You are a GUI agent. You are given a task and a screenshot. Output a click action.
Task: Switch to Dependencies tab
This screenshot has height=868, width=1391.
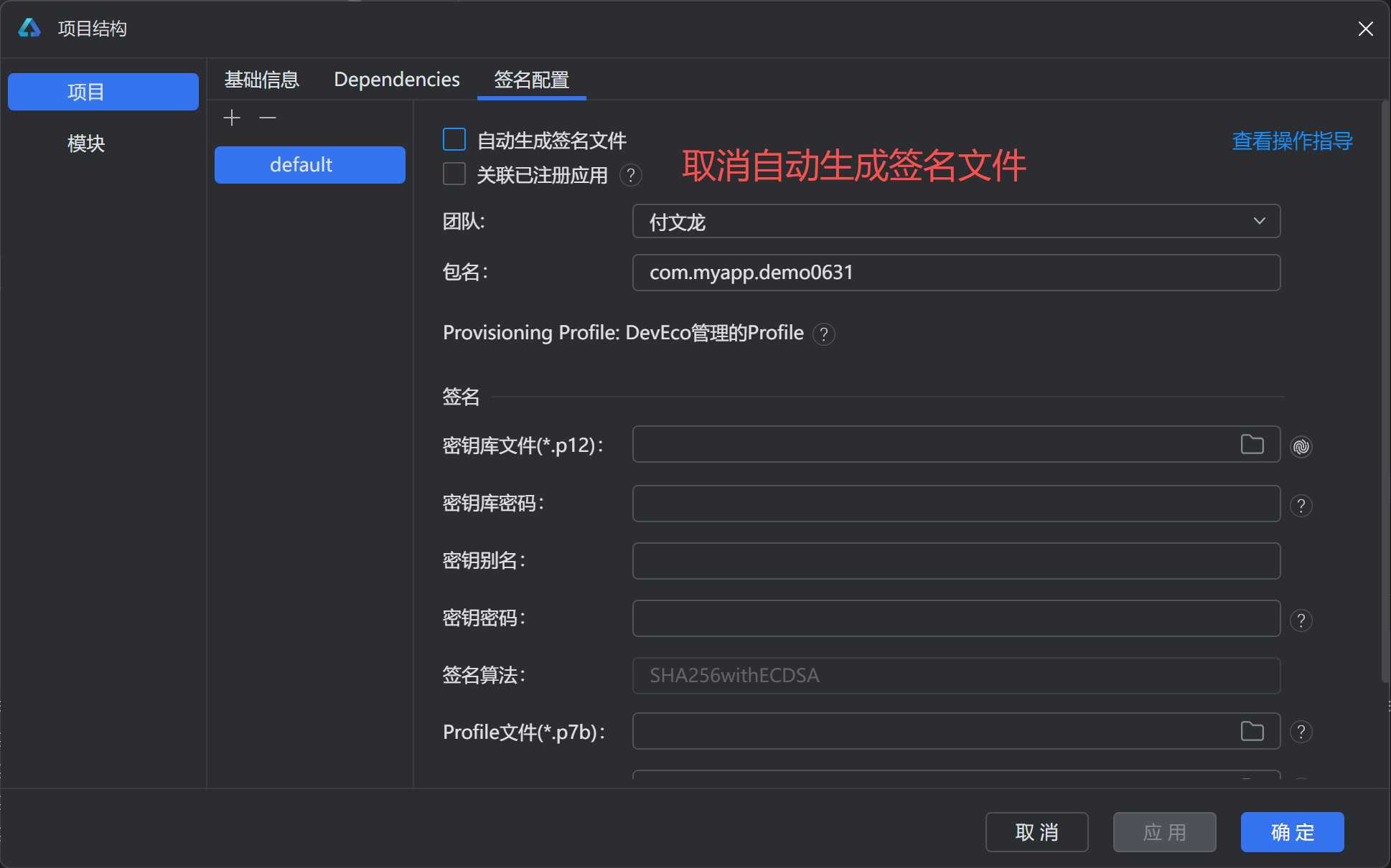[397, 79]
